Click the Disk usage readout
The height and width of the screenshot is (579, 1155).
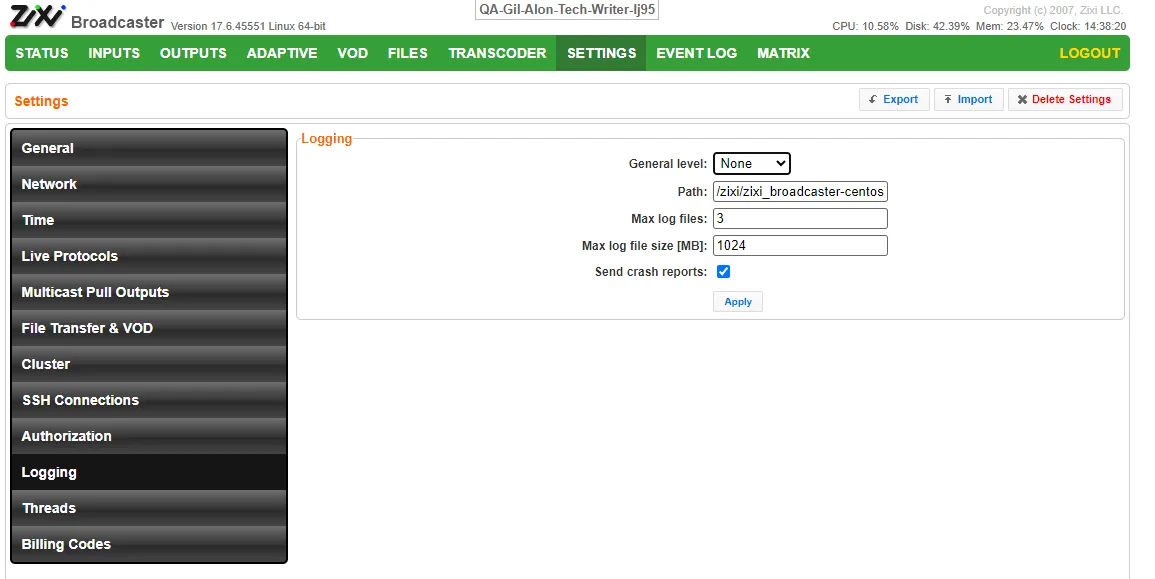(x=937, y=26)
